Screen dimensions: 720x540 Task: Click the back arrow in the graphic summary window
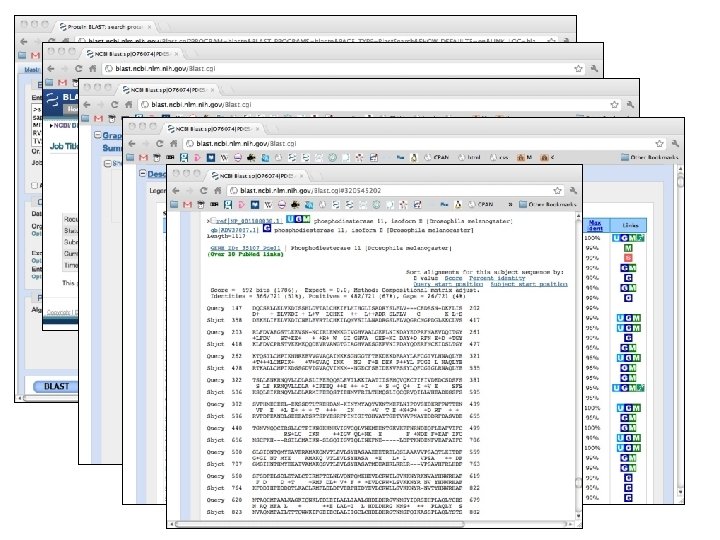click(x=87, y=105)
